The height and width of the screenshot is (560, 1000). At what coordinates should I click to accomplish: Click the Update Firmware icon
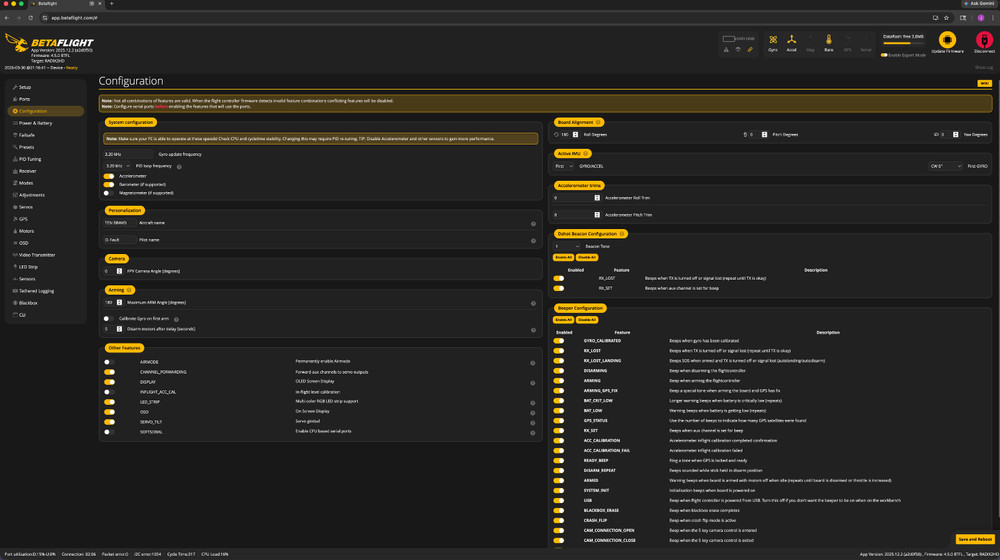(x=947, y=42)
